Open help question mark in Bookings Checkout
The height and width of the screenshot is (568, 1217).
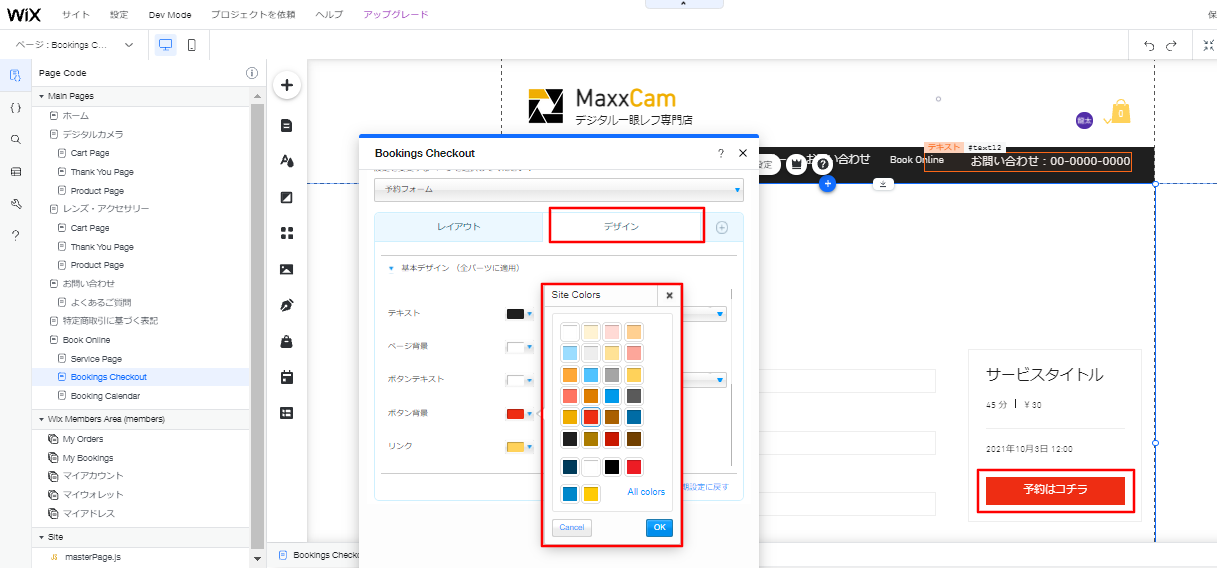pos(721,153)
